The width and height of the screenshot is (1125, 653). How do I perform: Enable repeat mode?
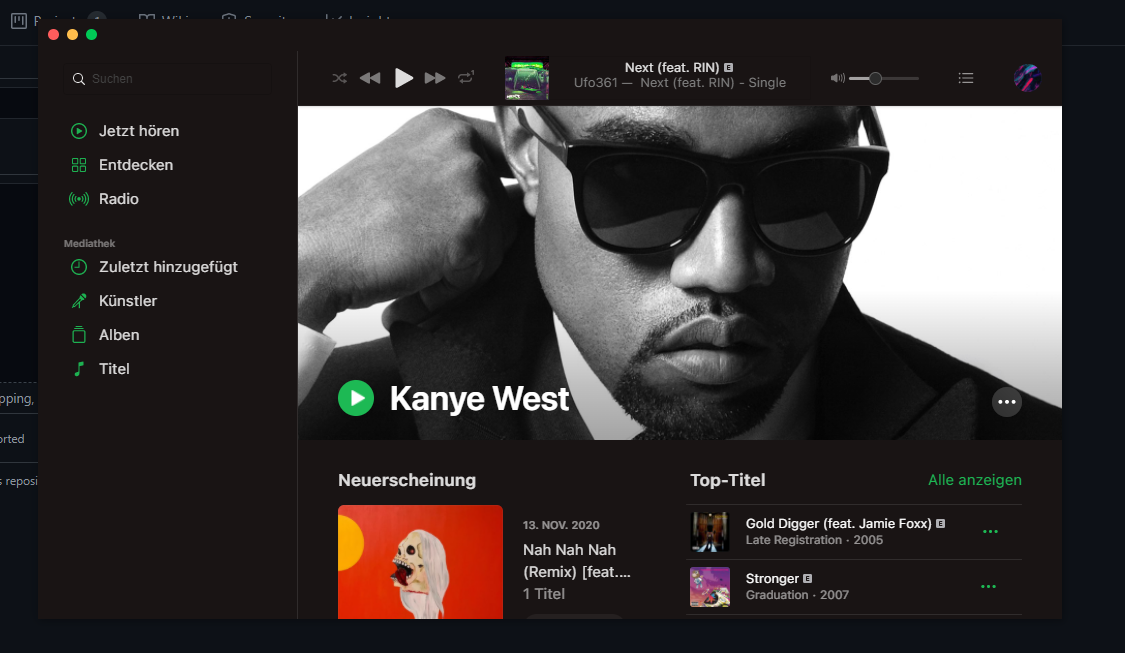click(x=466, y=77)
